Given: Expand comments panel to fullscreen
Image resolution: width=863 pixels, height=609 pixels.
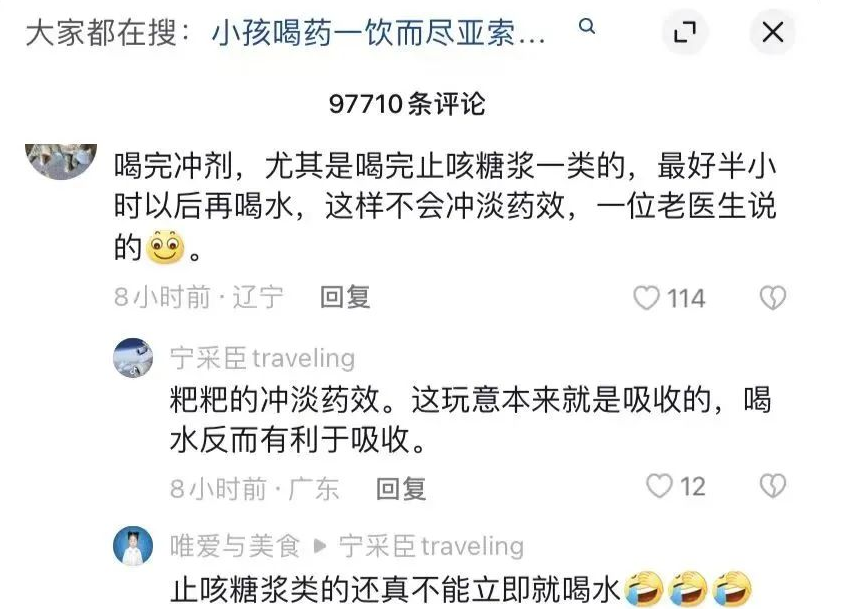Looking at the screenshot, I should pos(685,32).
